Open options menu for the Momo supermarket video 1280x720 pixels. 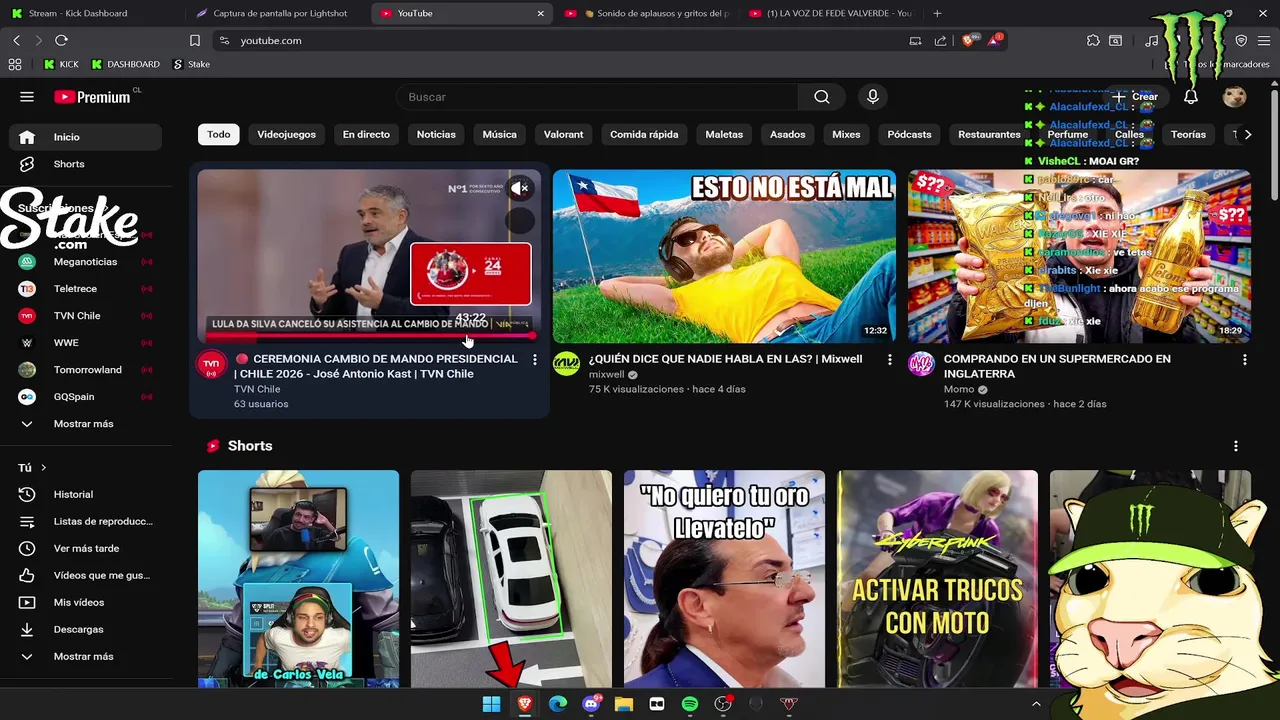pyautogui.click(x=1245, y=359)
